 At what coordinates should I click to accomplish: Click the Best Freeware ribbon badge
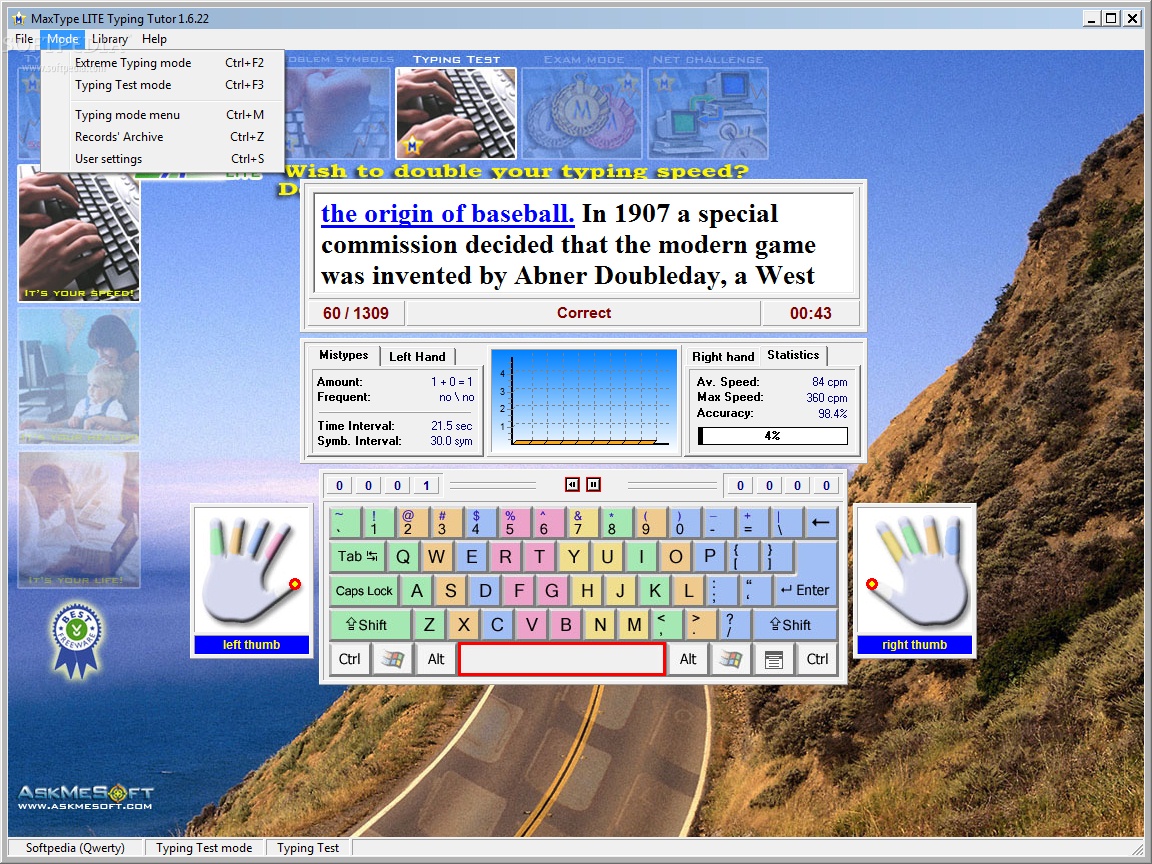(x=77, y=641)
